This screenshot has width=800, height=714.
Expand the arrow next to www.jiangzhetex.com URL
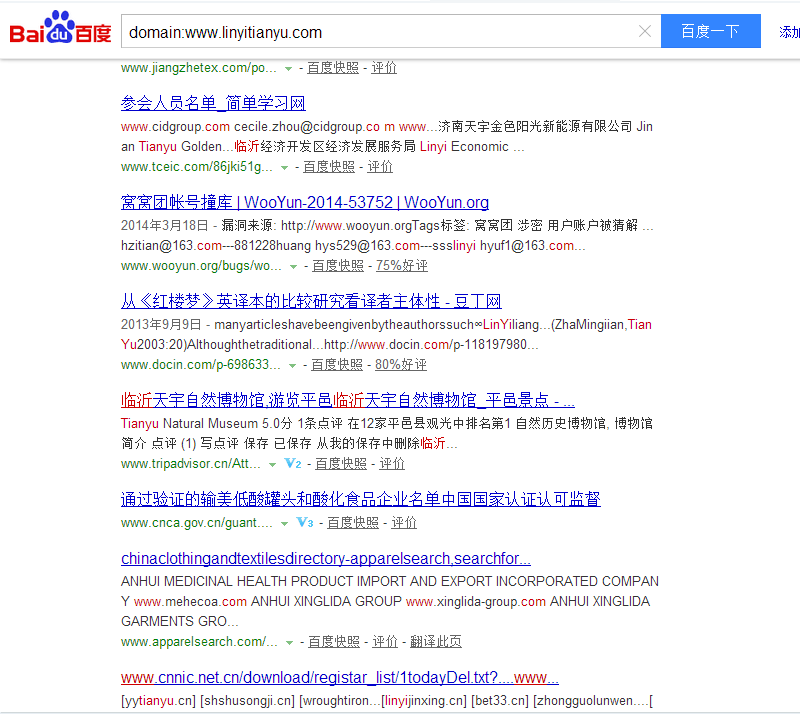pyautogui.click(x=288, y=68)
